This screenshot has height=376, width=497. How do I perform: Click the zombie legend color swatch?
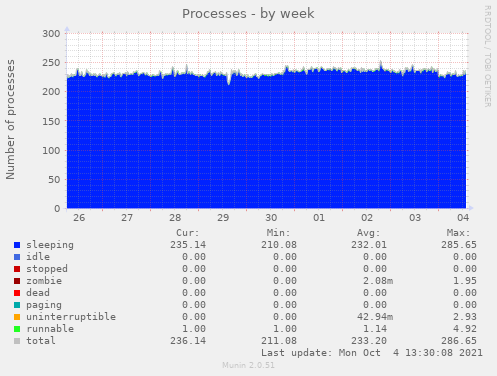point(17,281)
